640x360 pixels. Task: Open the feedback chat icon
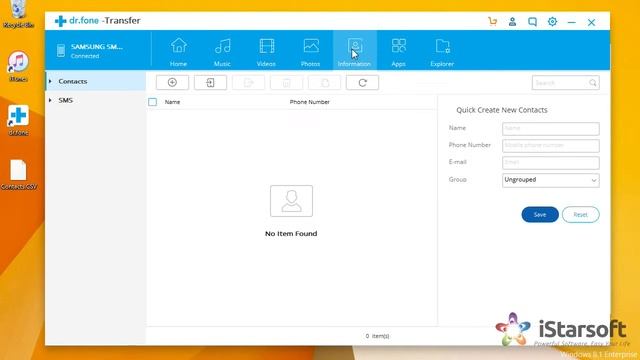tap(532, 22)
